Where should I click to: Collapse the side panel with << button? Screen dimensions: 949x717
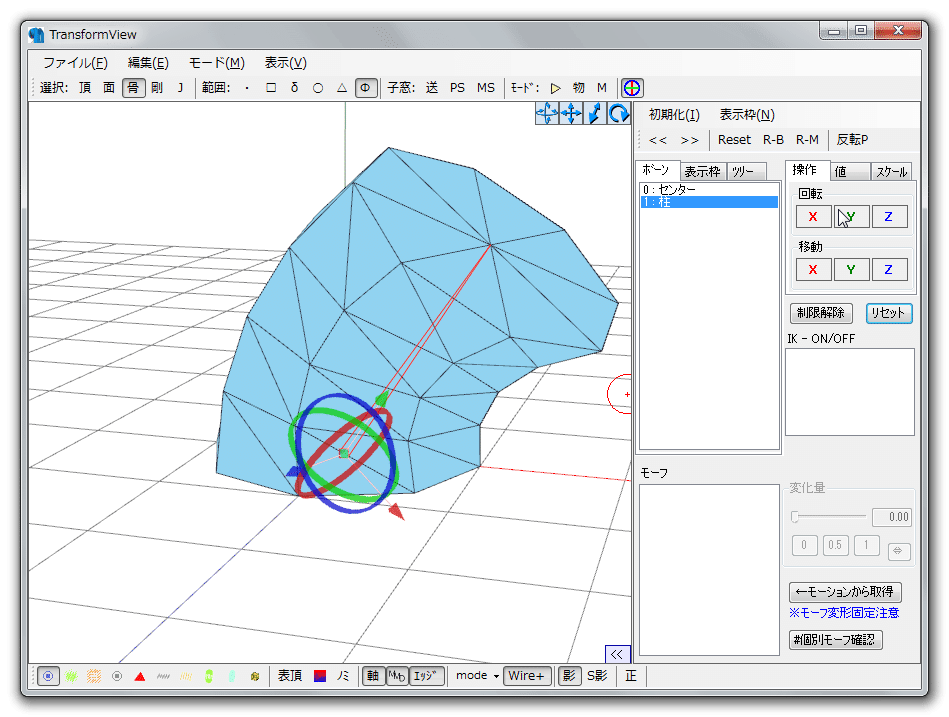[617, 654]
